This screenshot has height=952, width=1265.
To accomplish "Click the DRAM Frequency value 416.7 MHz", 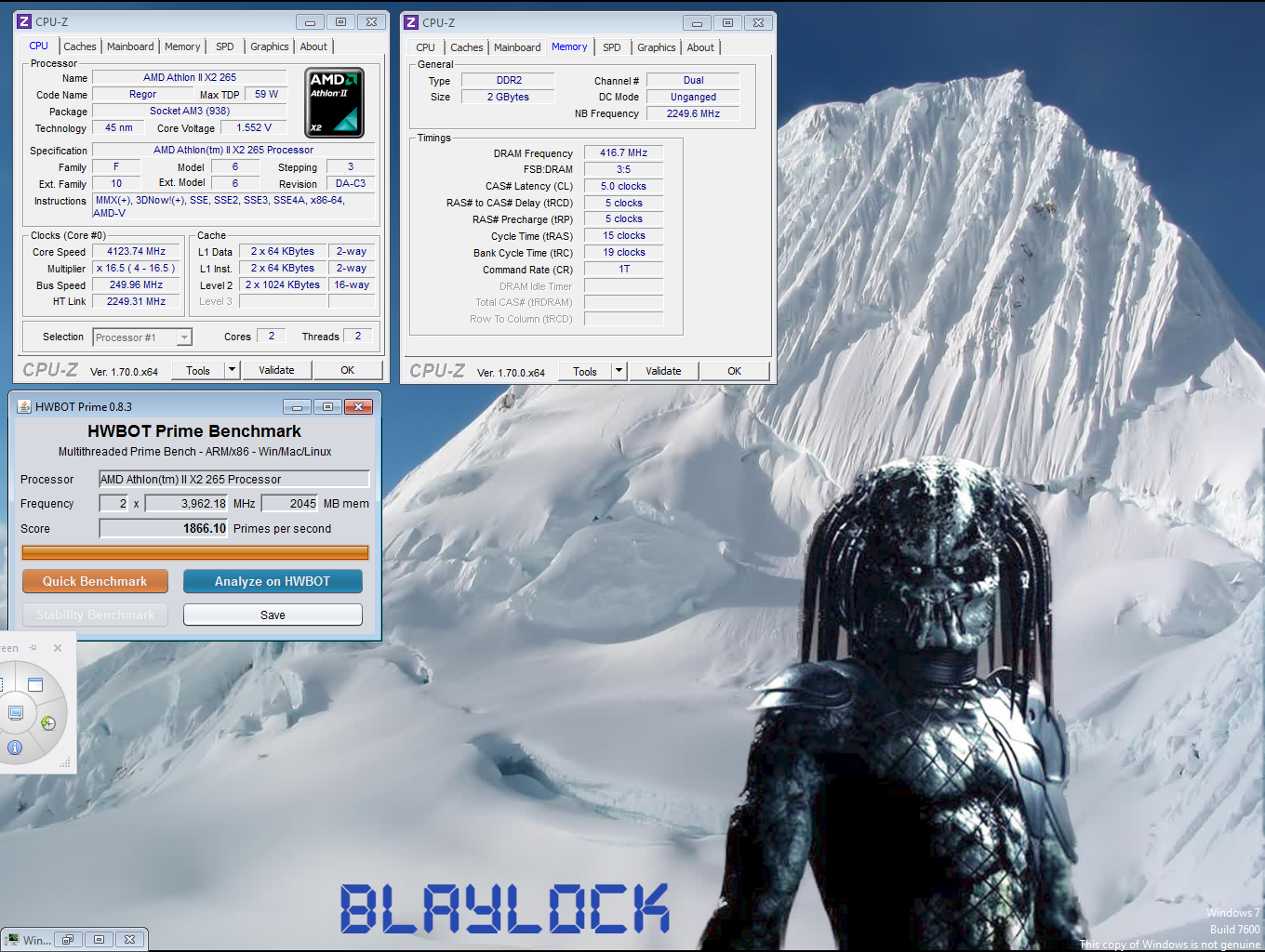I will pyautogui.click(x=623, y=152).
